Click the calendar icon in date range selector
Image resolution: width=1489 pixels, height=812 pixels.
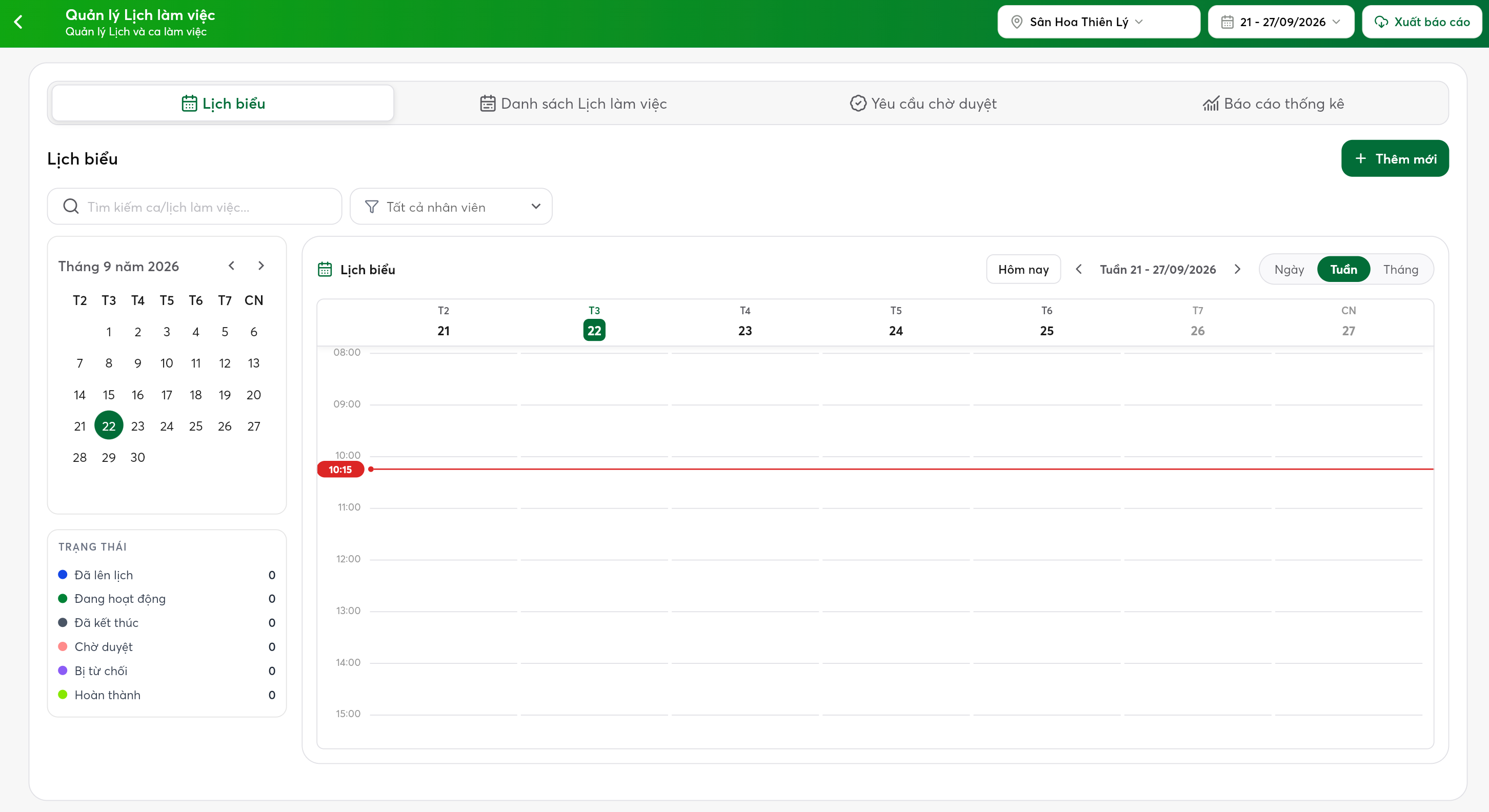point(1227,22)
